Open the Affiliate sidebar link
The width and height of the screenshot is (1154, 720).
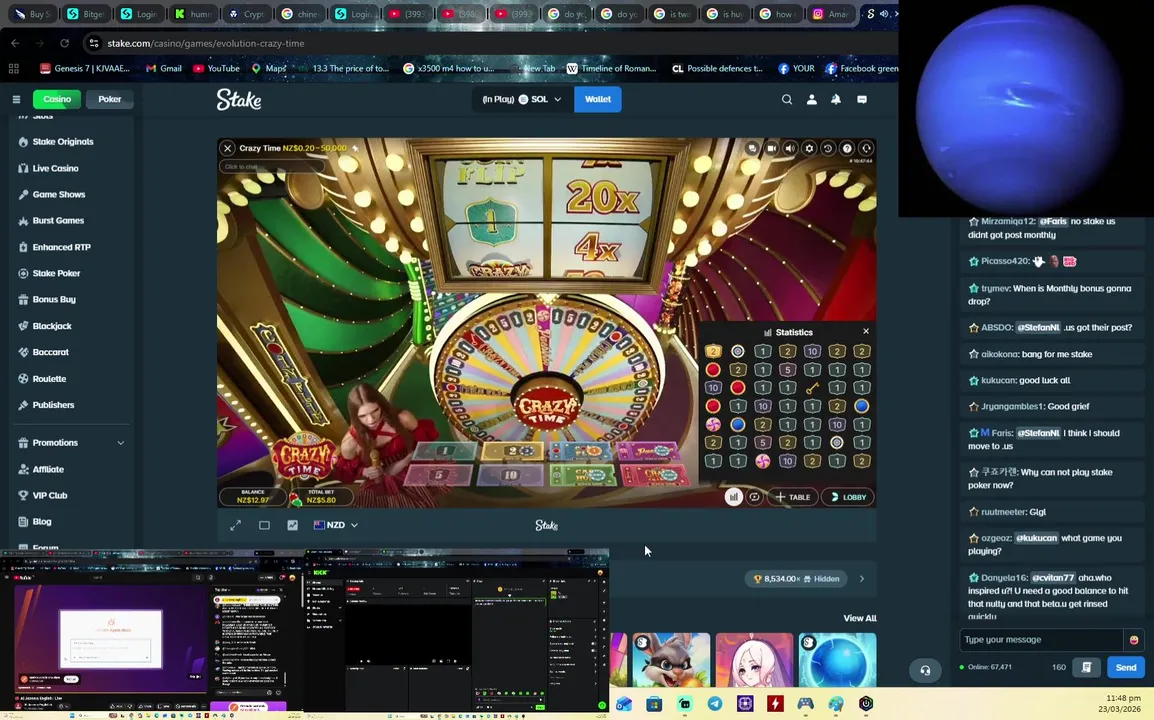48,469
